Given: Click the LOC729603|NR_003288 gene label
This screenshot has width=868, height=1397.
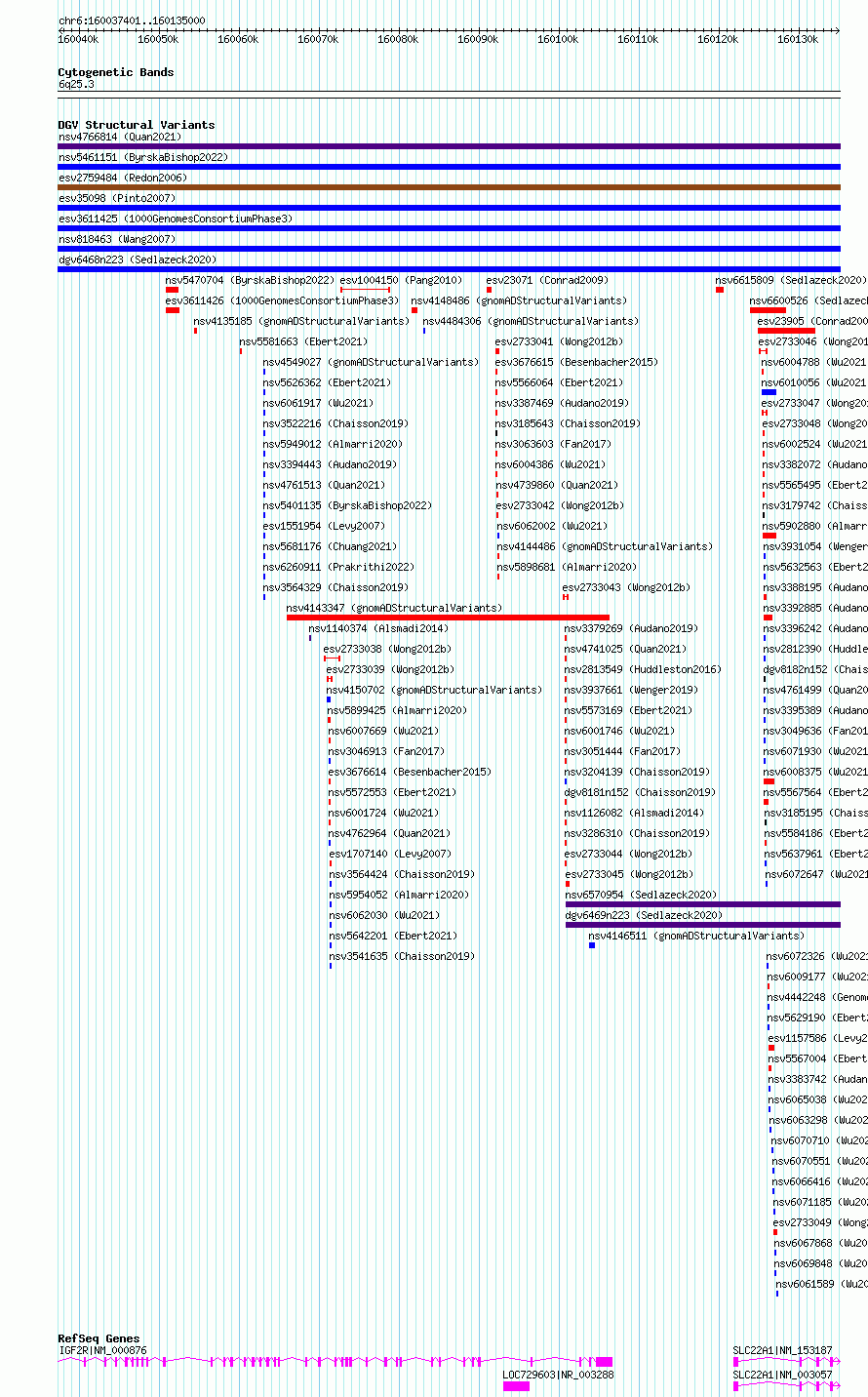Looking at the screenshot, I should tap(558, 1375).
